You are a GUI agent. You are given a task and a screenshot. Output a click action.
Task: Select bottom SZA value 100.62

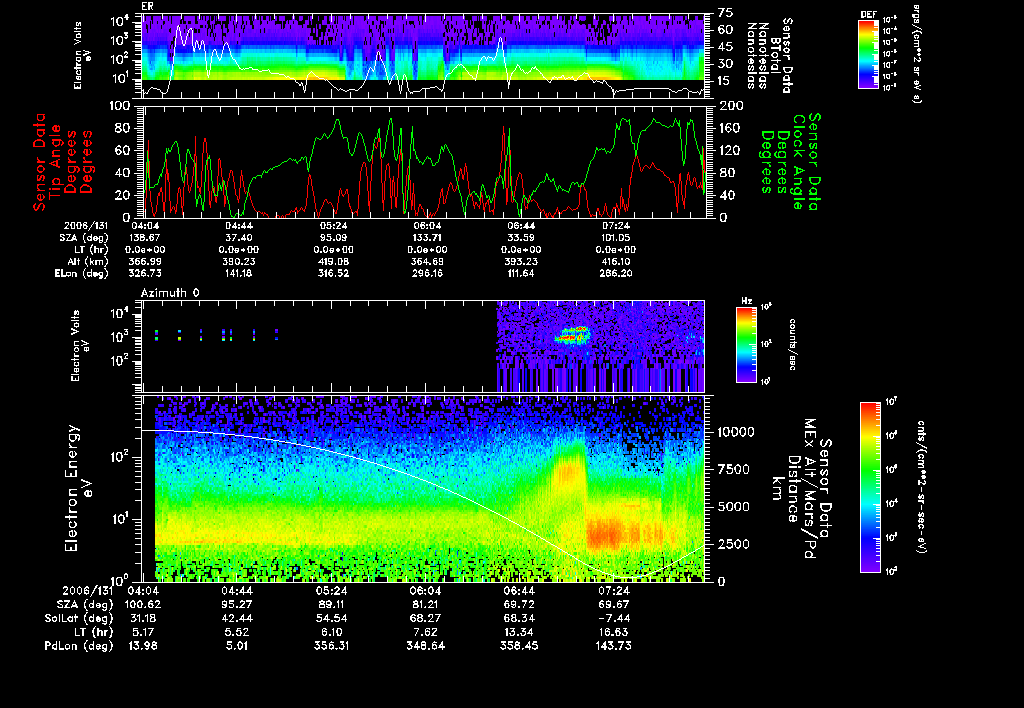142,604
